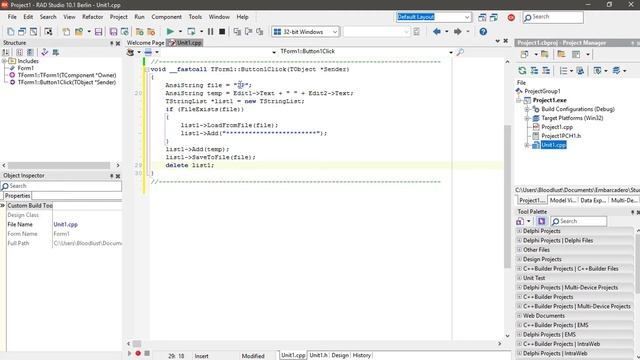
Task: Open the History tab
Action: 362,355
